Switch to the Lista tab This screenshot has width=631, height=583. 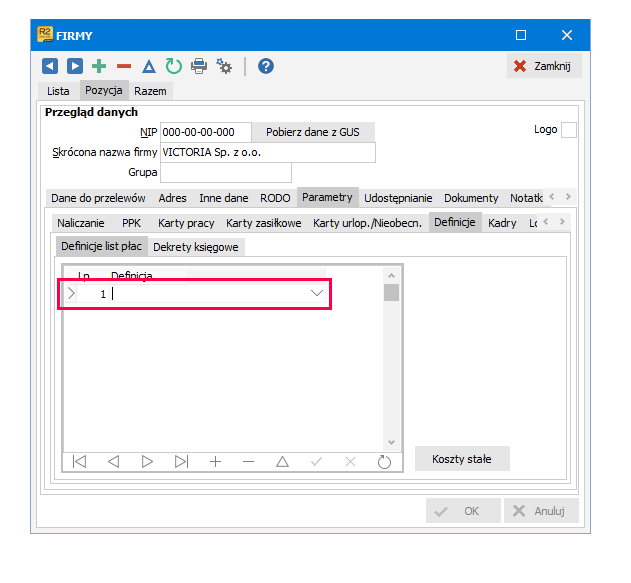58,91
